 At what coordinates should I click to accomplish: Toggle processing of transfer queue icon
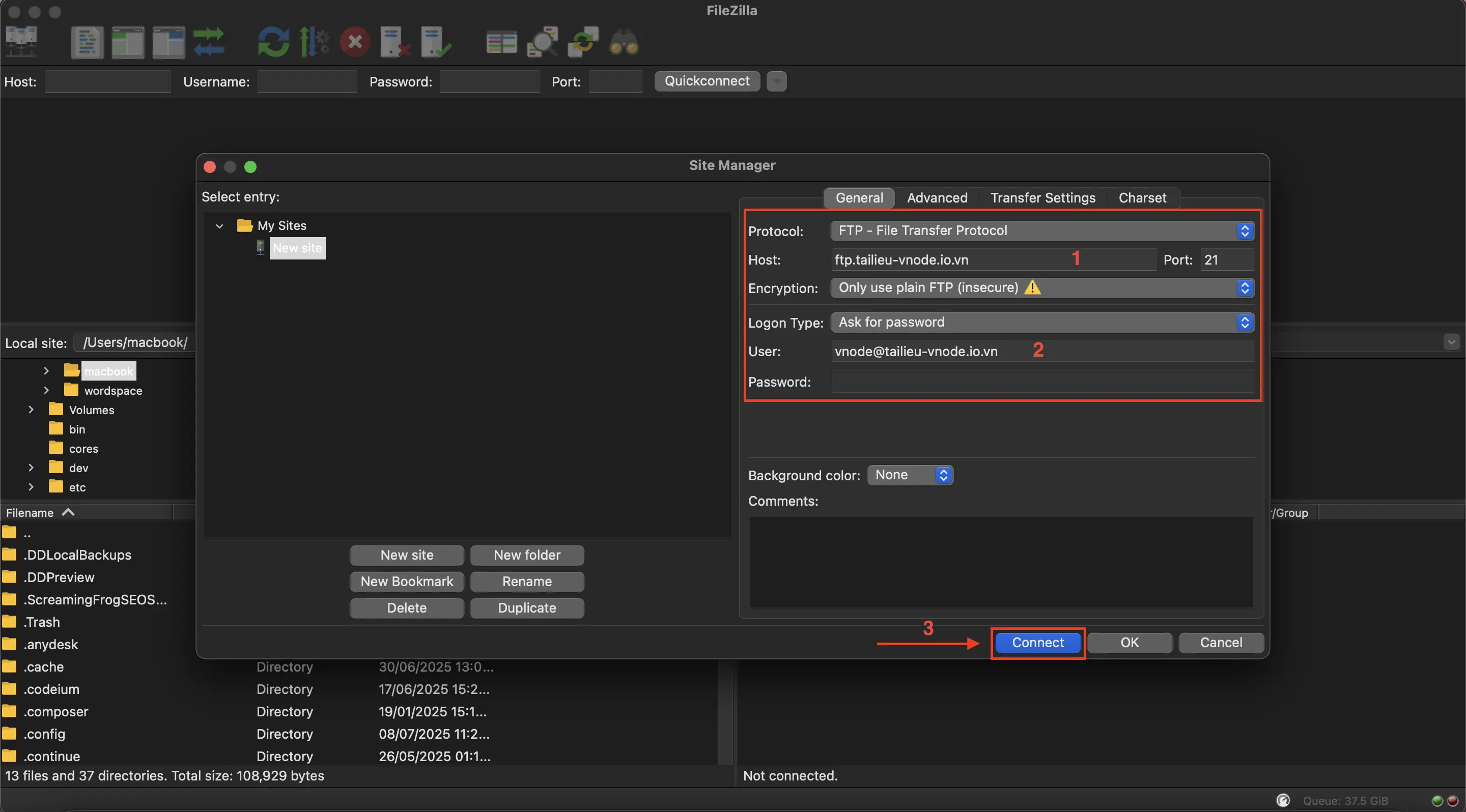[314, 42]
